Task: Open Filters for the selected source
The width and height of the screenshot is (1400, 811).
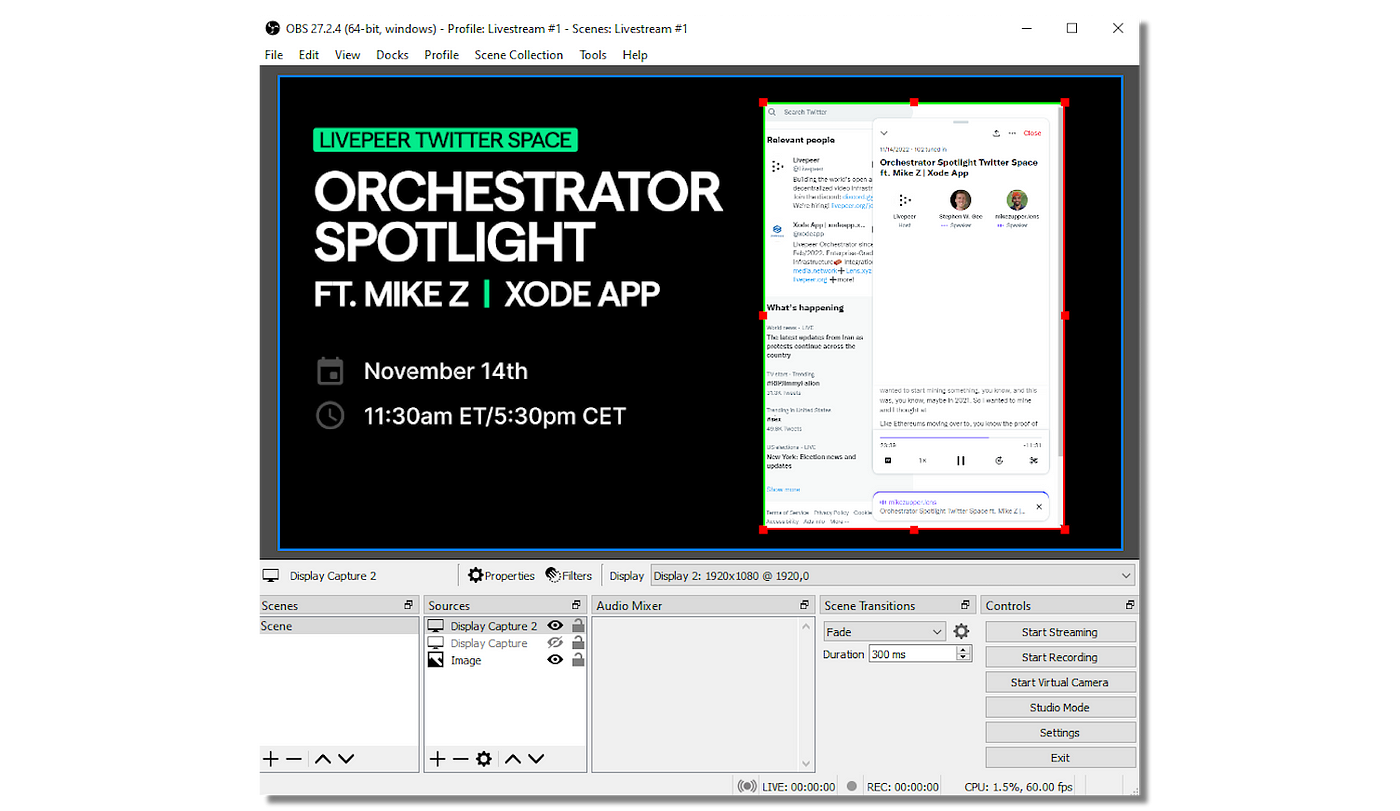Action: coord(568,575)
